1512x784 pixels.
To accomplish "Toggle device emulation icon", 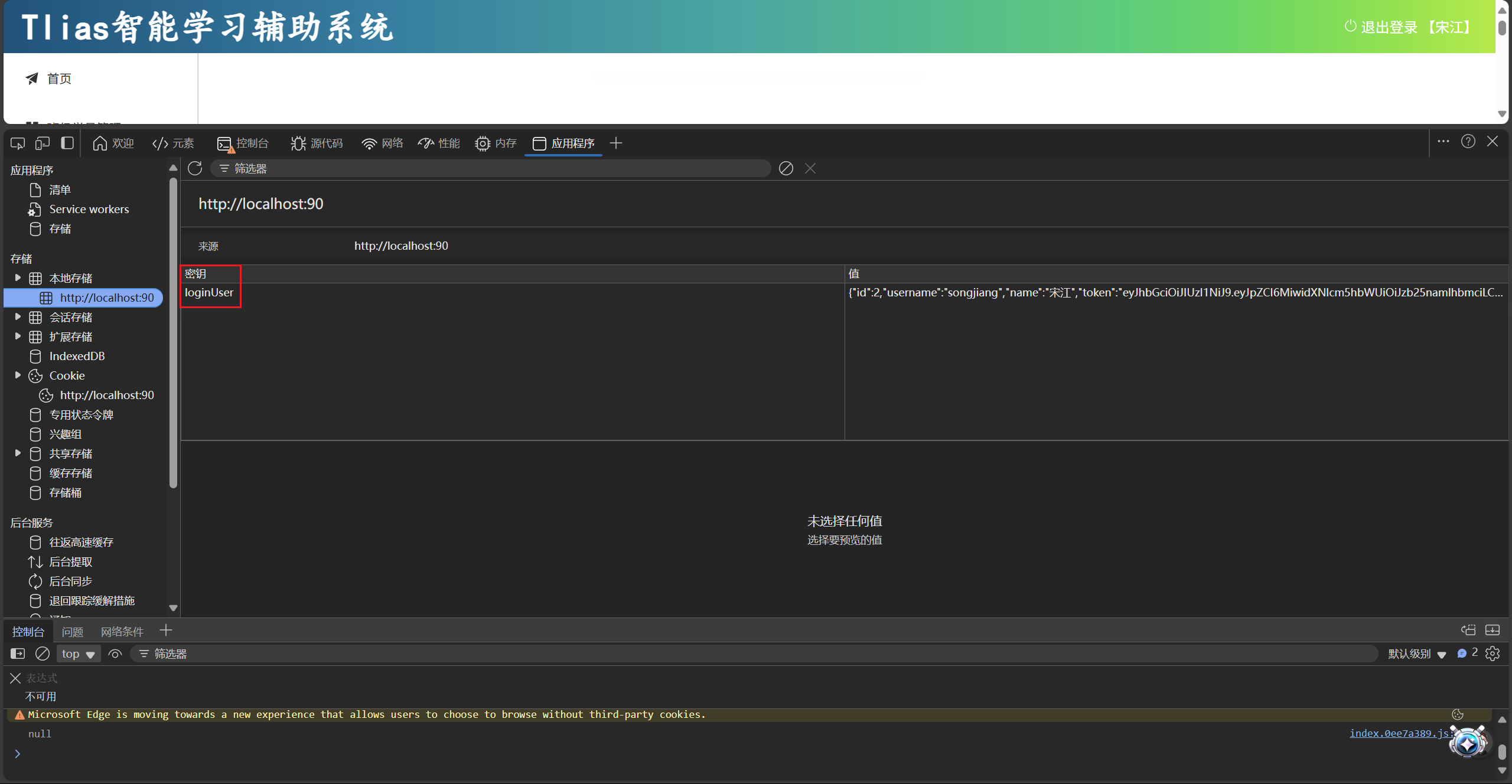I will 43,143.
